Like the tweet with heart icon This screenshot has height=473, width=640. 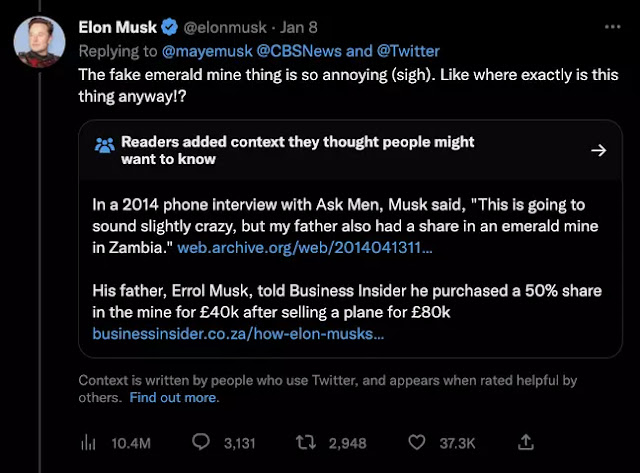point(417,442)
